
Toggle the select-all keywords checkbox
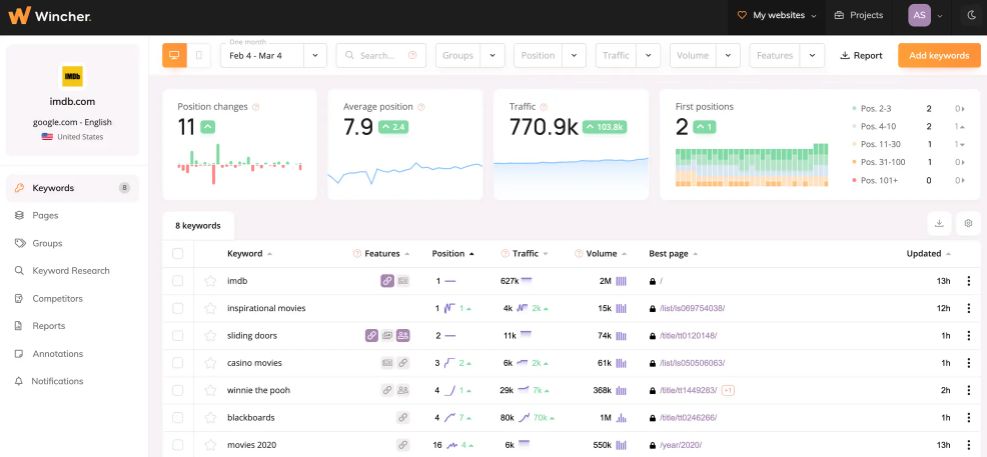pyautogui.click(x=178, y=254)
